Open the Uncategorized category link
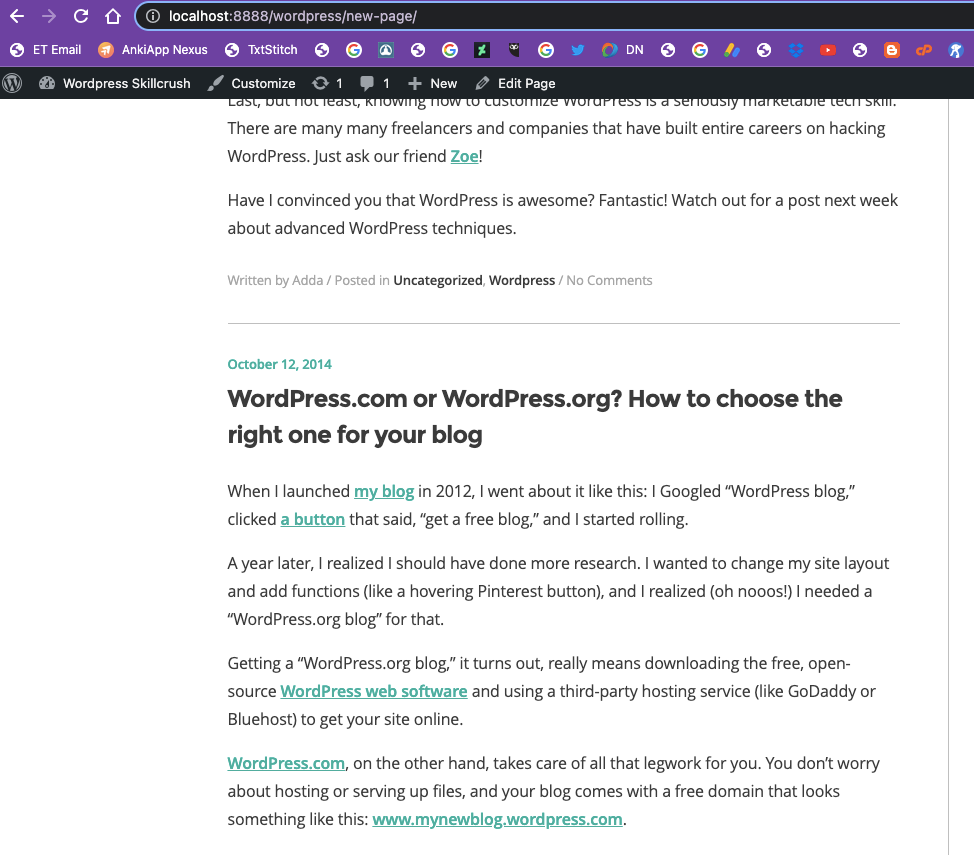This screenshot has width=974, height=855. click(437, 280)
